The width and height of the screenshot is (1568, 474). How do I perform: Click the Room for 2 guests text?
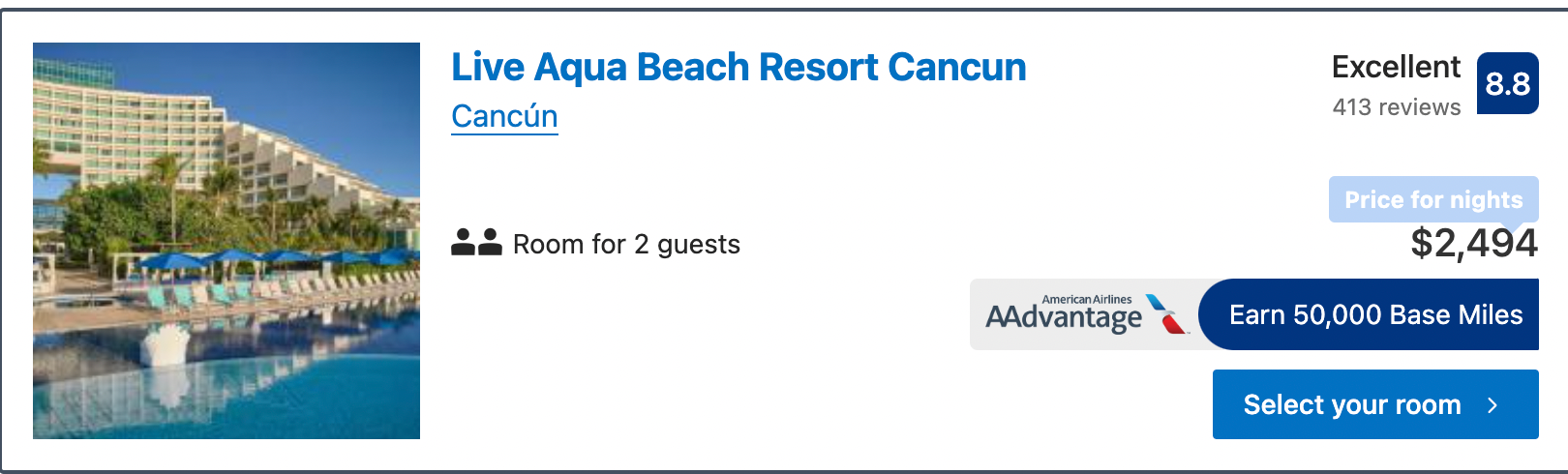pos(626,244)
